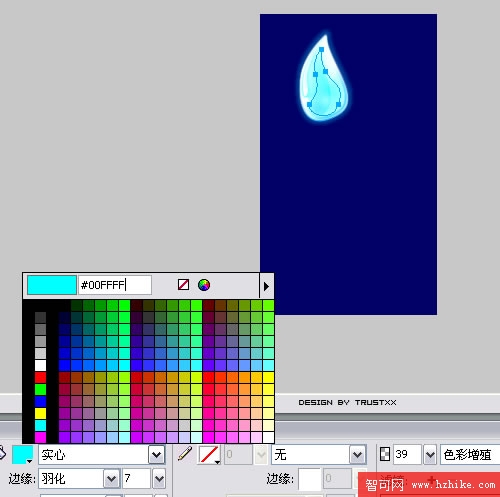Click the hex color field showing #00FFFF
500x497 pixels.
point(115,285)
